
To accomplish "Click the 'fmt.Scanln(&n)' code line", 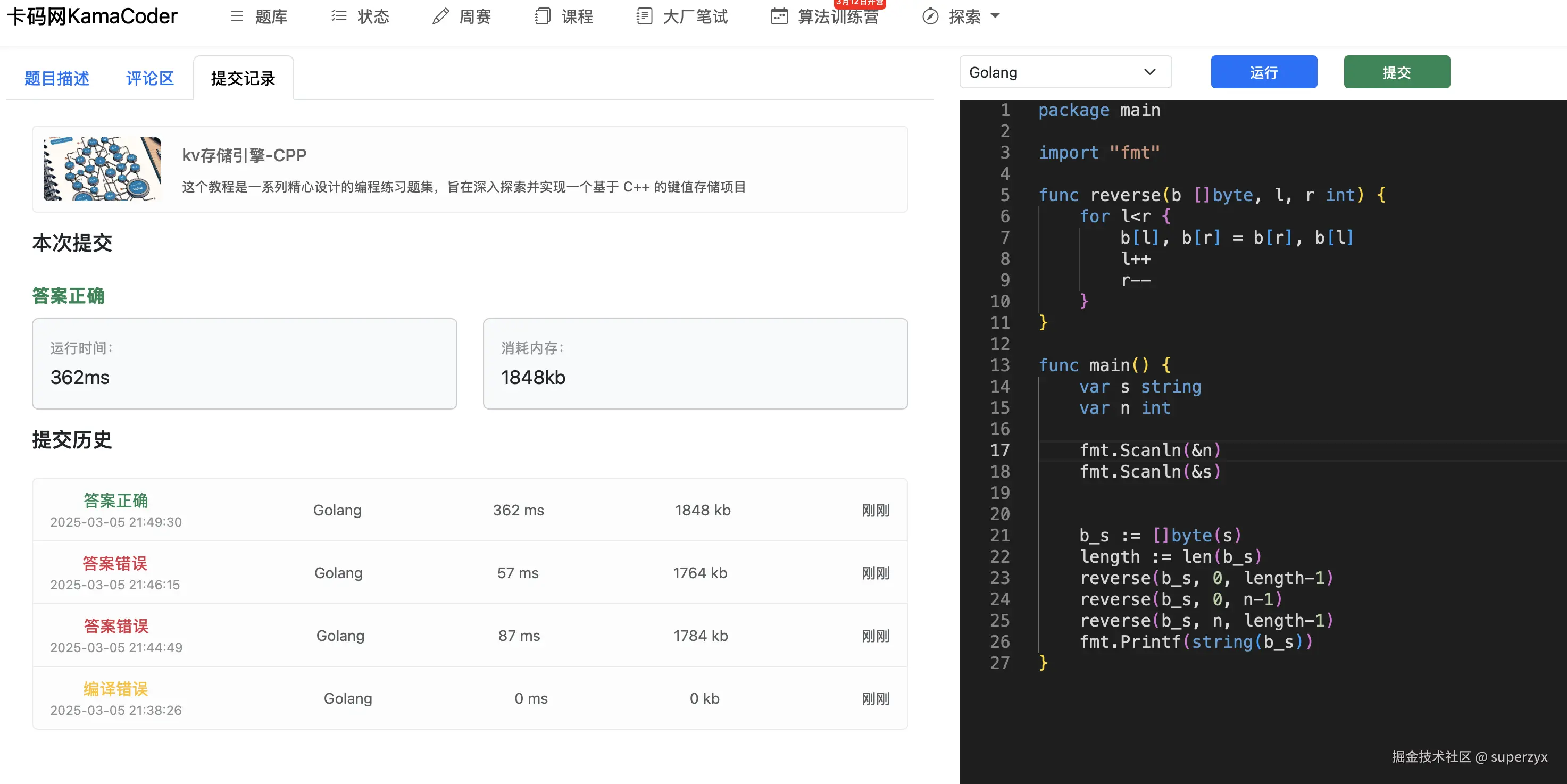I will (x=1151, y=450).
